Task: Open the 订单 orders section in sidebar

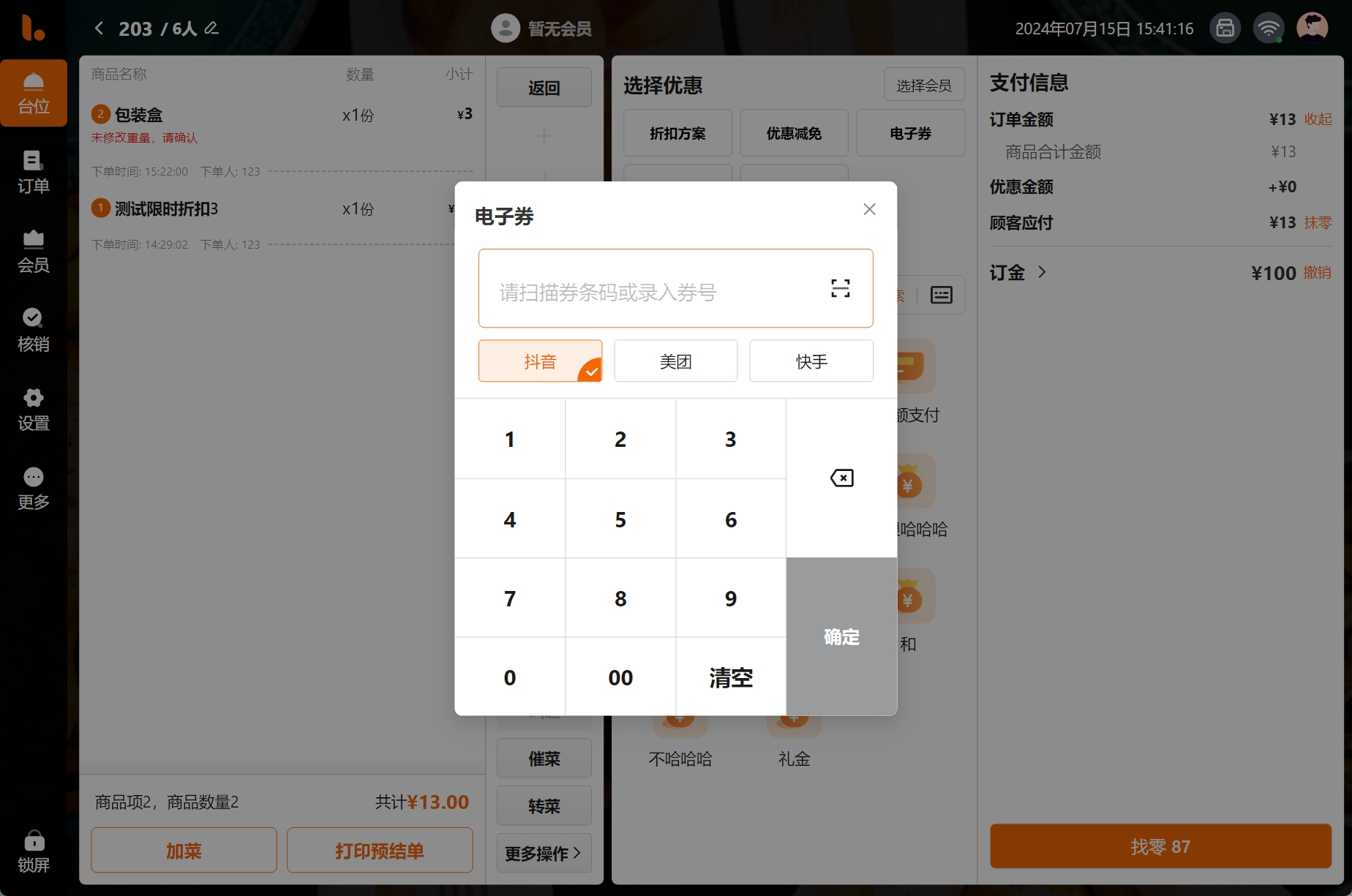Action: [x=34, y=173]
